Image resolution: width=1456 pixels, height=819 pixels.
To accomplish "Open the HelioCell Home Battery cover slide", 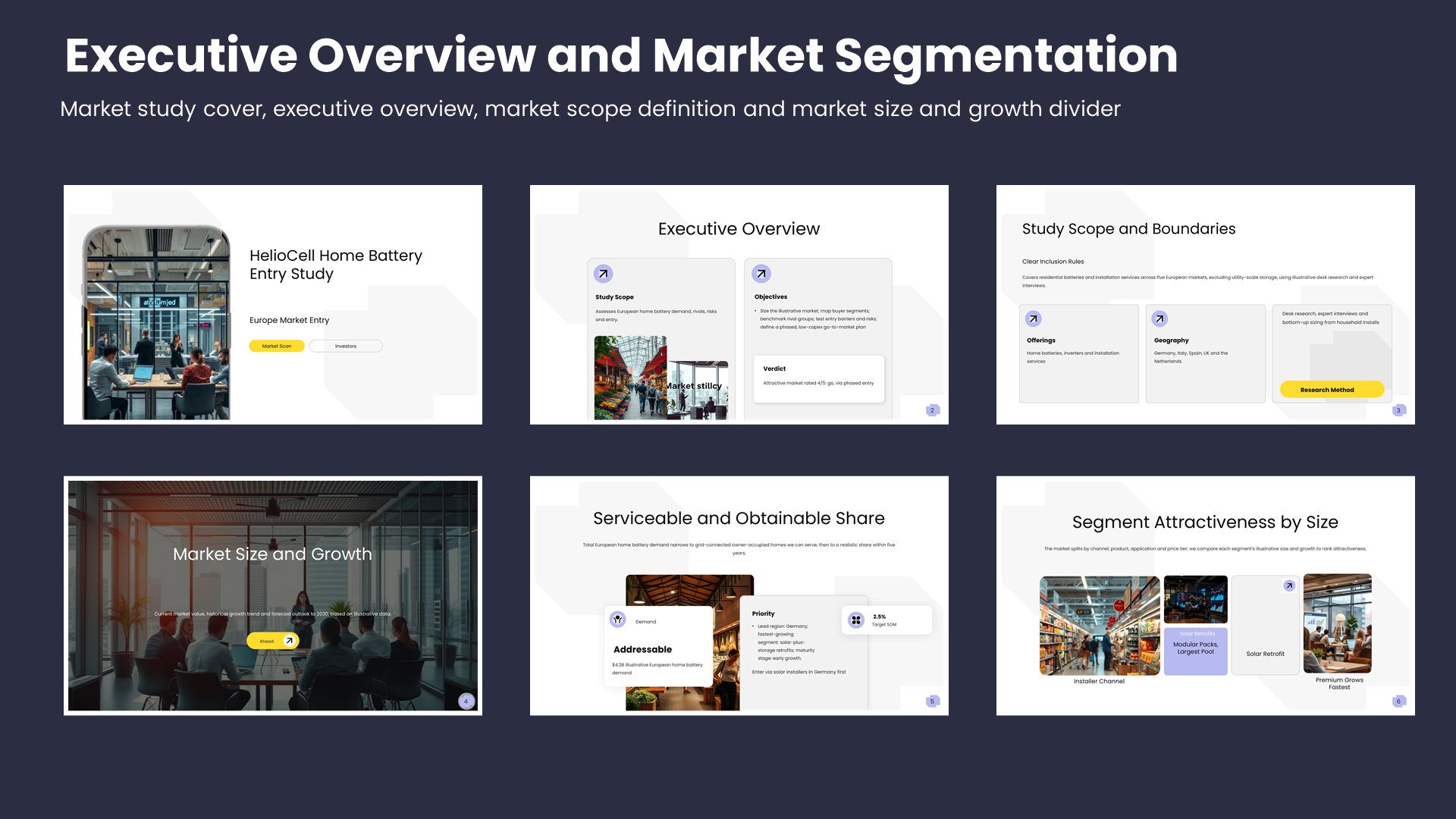I will tap(273, 305).
